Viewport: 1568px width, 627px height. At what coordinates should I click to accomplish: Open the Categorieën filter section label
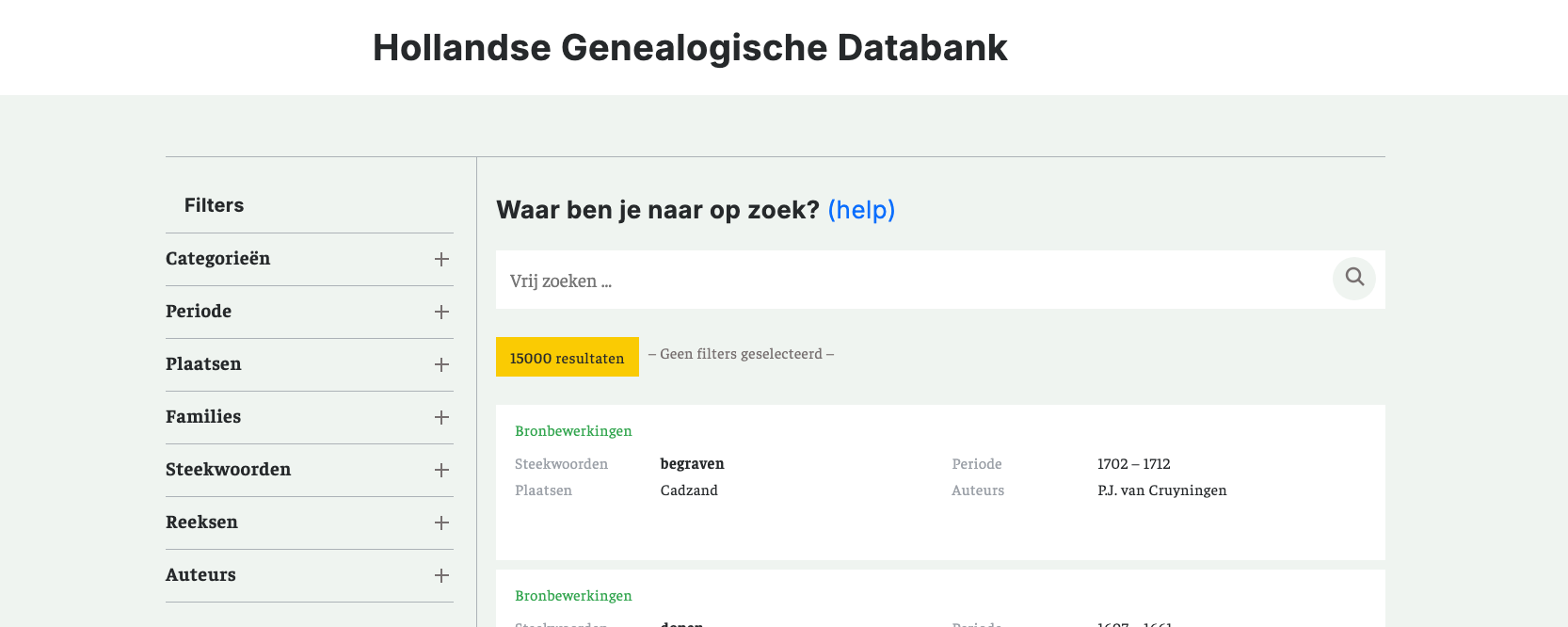pos(218,259)
